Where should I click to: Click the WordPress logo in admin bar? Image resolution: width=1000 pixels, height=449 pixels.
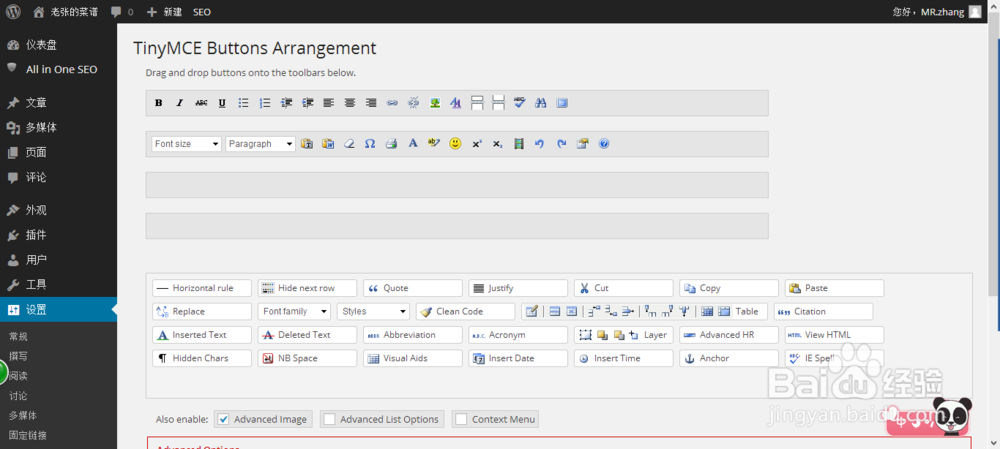click(x=13, y=11)
